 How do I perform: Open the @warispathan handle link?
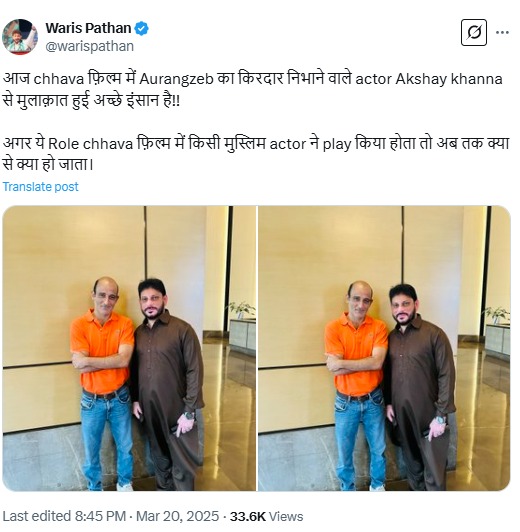coord(90,46)
